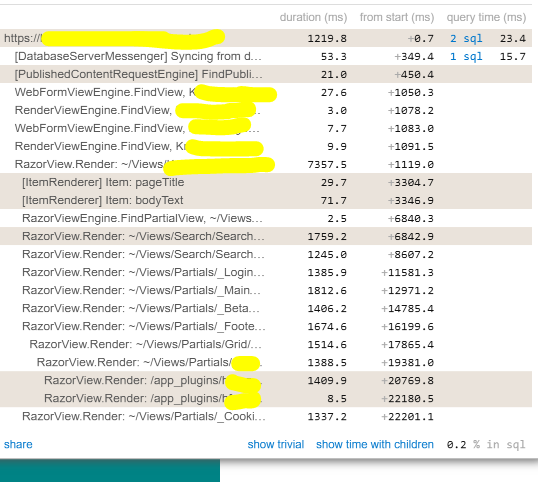The height and width of the screenshot is (482, 538).
Task: Click the 1759.2 Search render duration
Action: (327, 236)
